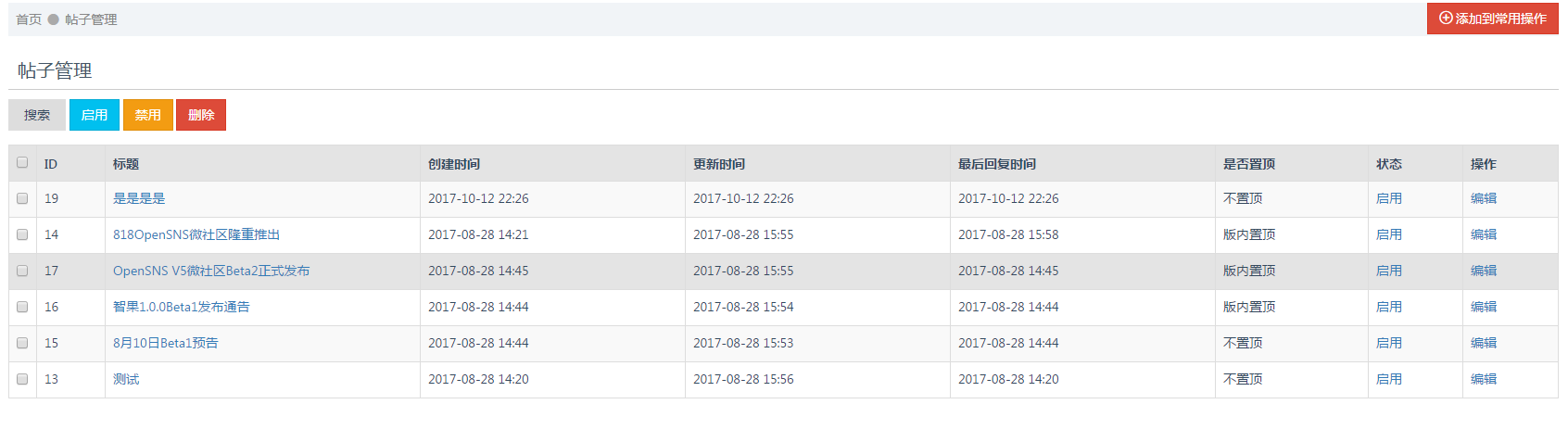
Task: Click the plus icon in 添加到常用操作 button
Action: 1446,19
